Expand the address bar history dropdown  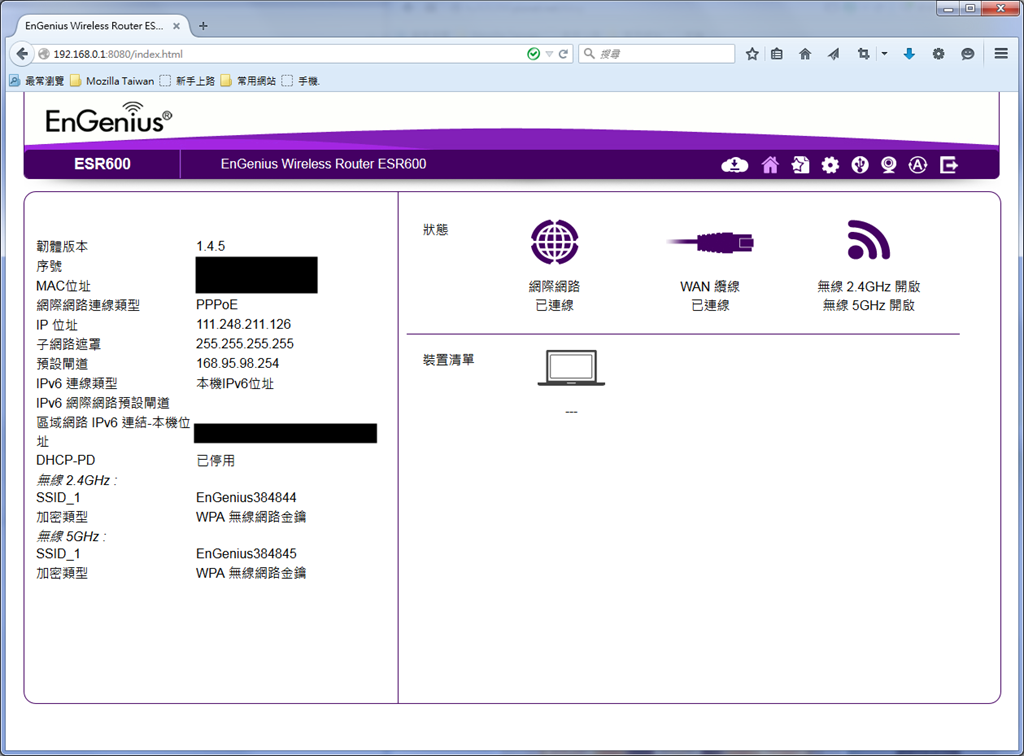(549, 54)
